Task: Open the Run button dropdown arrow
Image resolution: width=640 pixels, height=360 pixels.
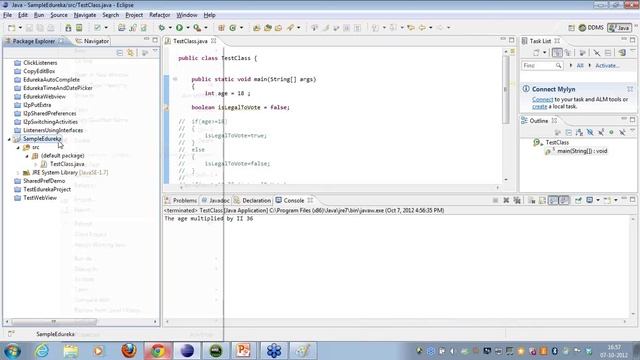Action: [x=188, y=28]
